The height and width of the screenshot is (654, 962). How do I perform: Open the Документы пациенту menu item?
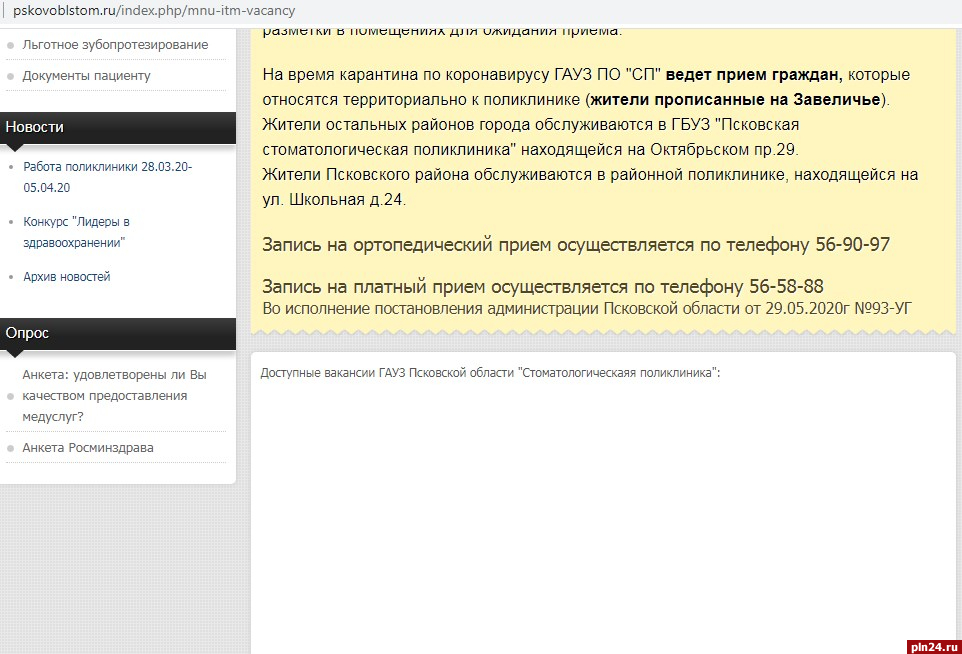(x=86, y=76)
